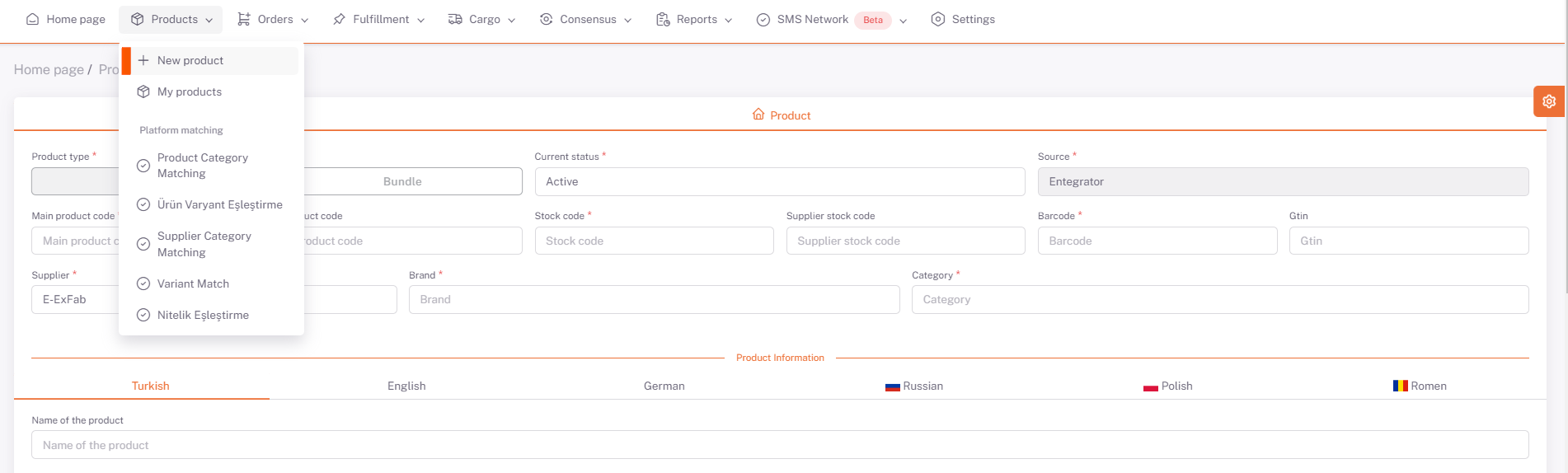Click the Reports clipboard icon
The image size is (1568, 473).
click(663, 19)
